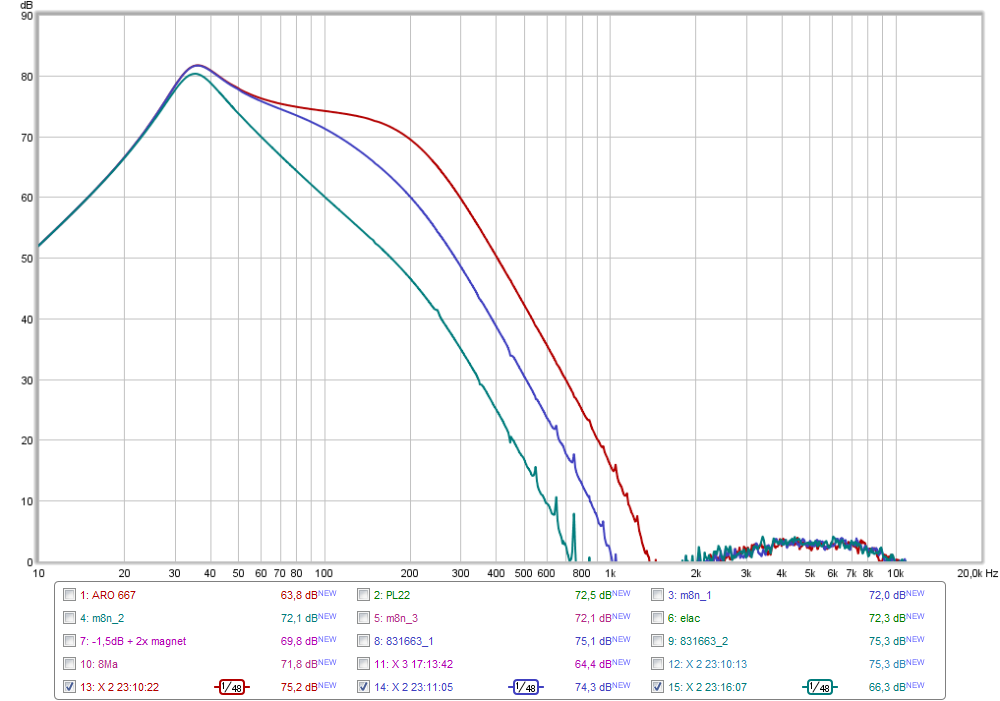Select the 75,1 dB value for 831663_1

(x=593, y=641)
